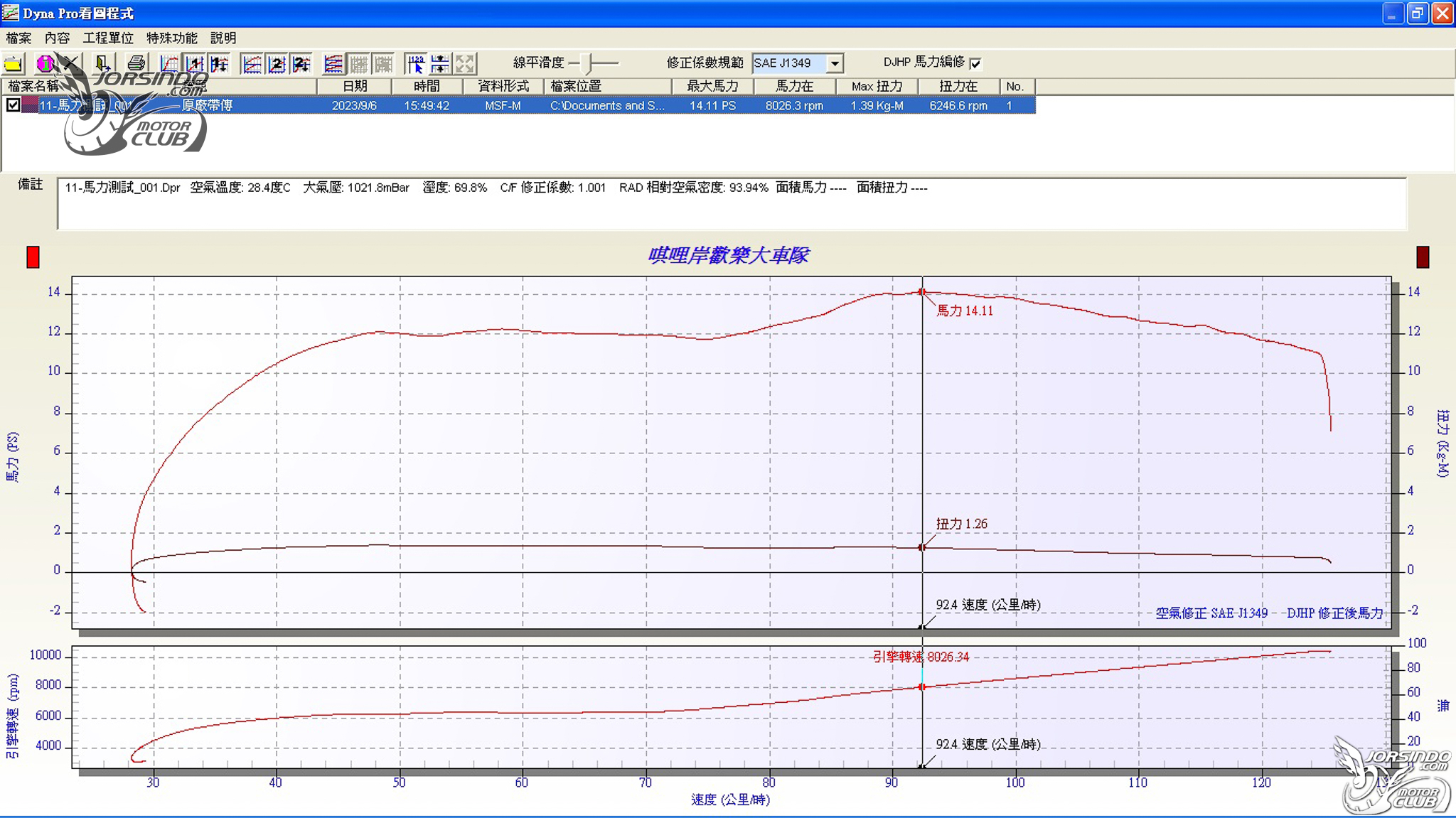Click the exit door toolbar icon
1456x818 pixels.
pos(102,64)
